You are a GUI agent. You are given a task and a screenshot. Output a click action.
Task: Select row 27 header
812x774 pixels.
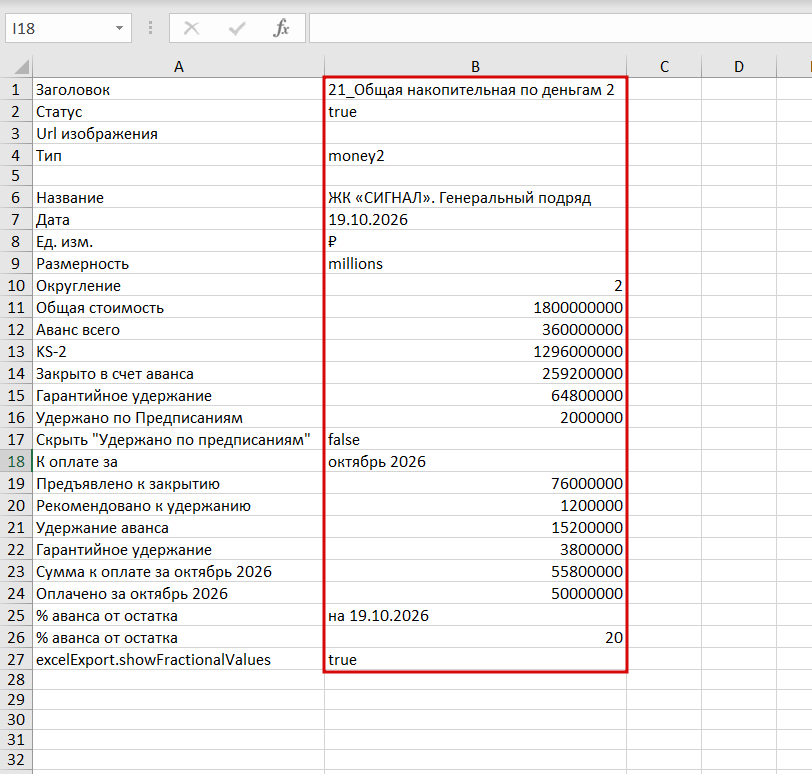click(16, 660)
